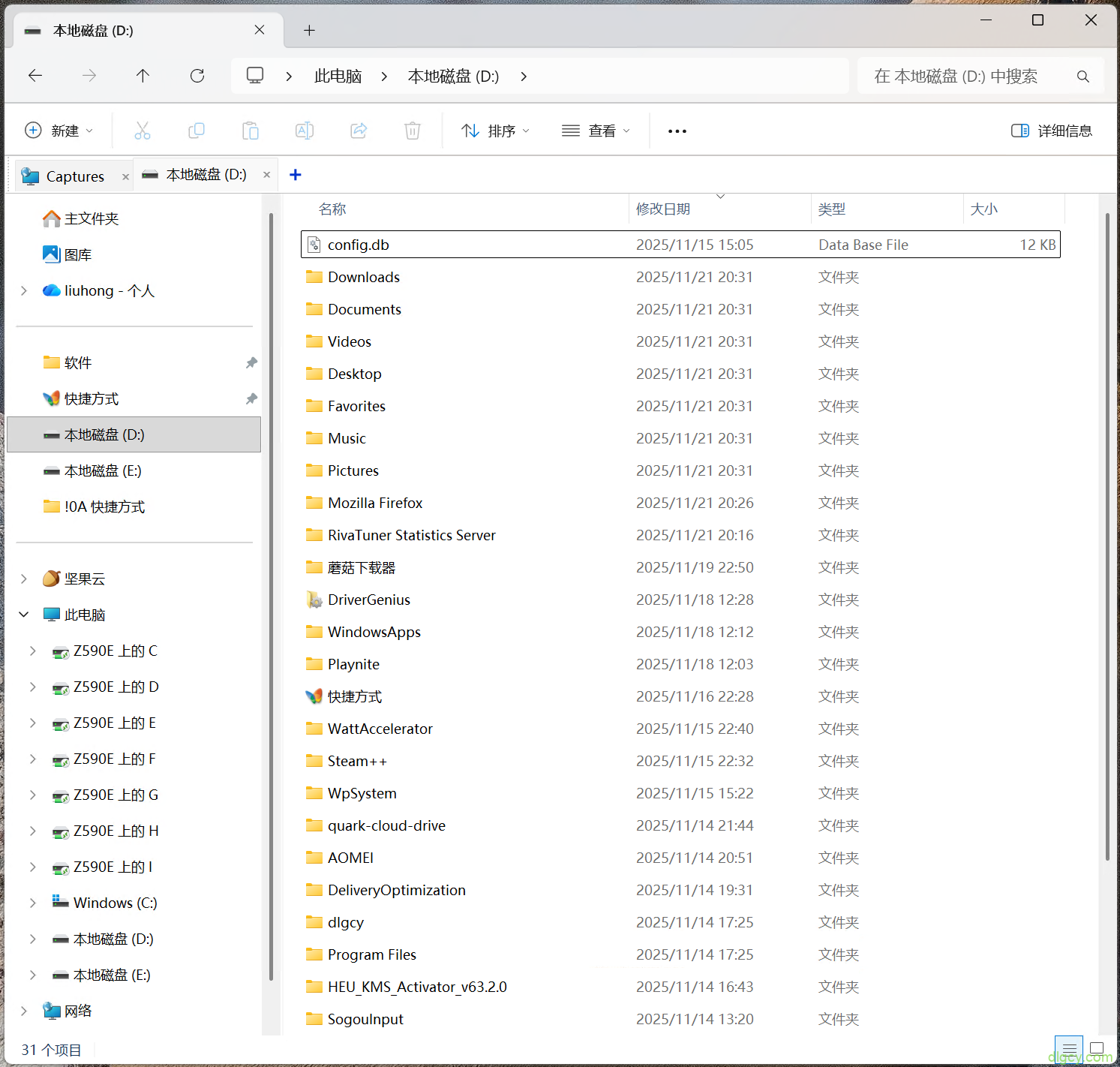Click the New (新建) button
The image size is (1120, 1067).
pos(59,131)
